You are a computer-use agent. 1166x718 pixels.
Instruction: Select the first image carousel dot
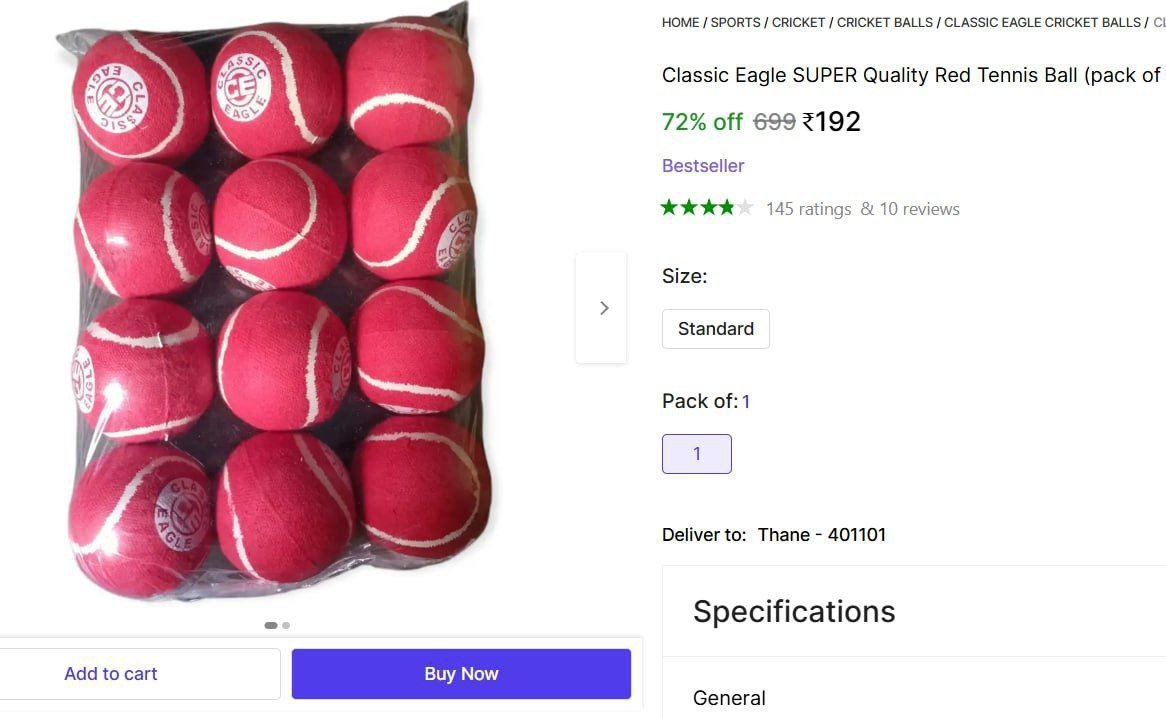[x=270, y=625]
